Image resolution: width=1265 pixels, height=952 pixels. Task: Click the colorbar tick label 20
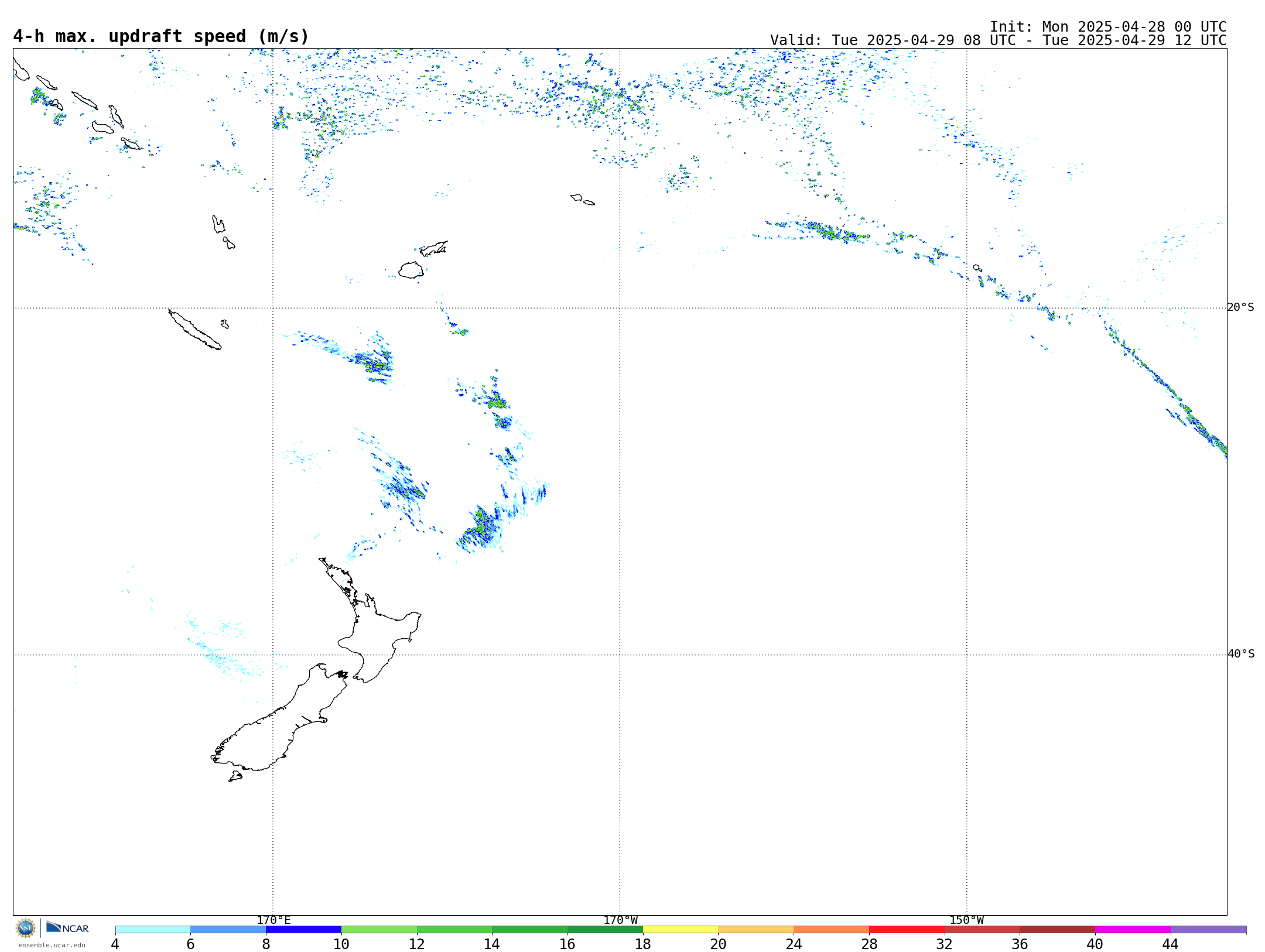coord(719,944)
